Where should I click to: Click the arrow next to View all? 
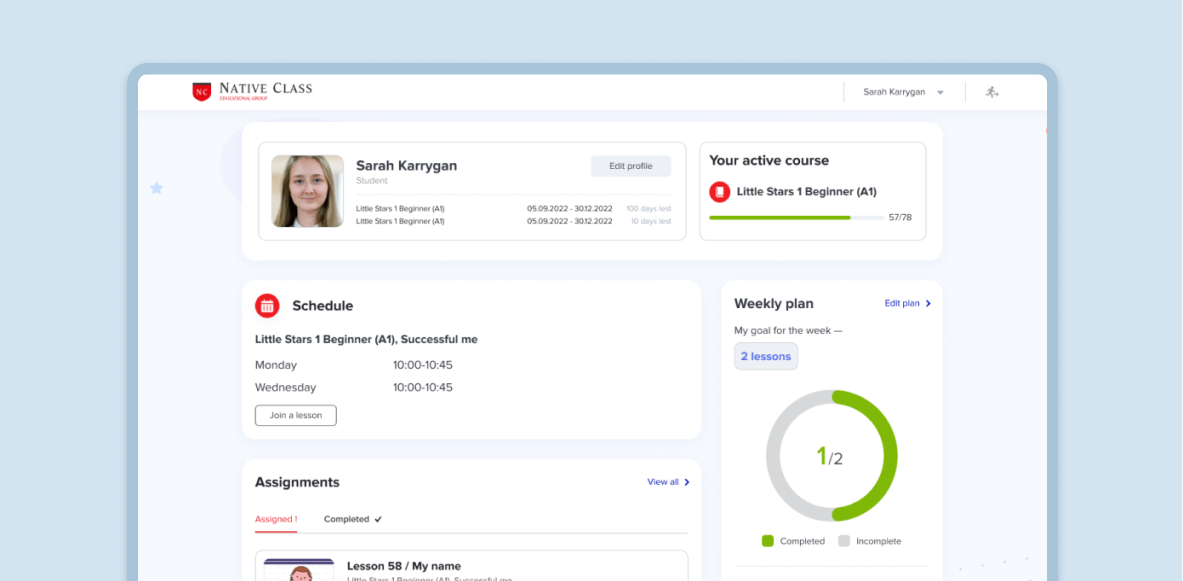(x=687, y=482)
